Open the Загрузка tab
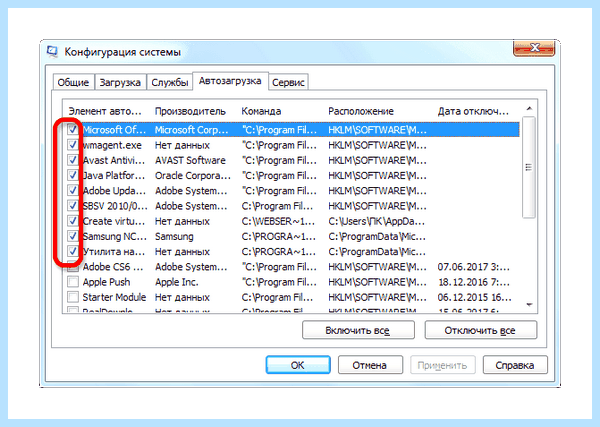The width and height of the screenshot is (600, 427). (120, 82)
